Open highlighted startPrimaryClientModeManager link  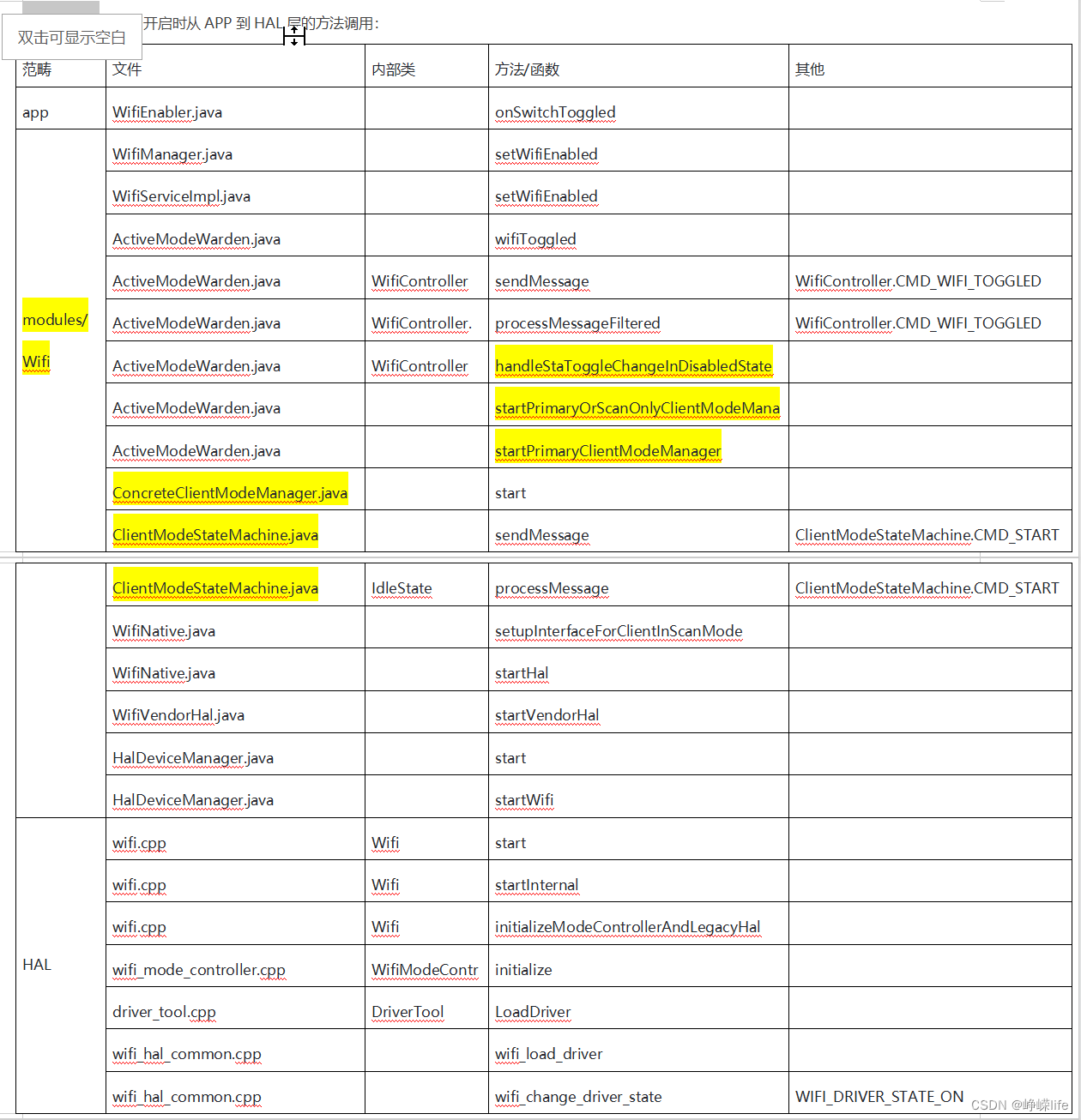[607, 450]
